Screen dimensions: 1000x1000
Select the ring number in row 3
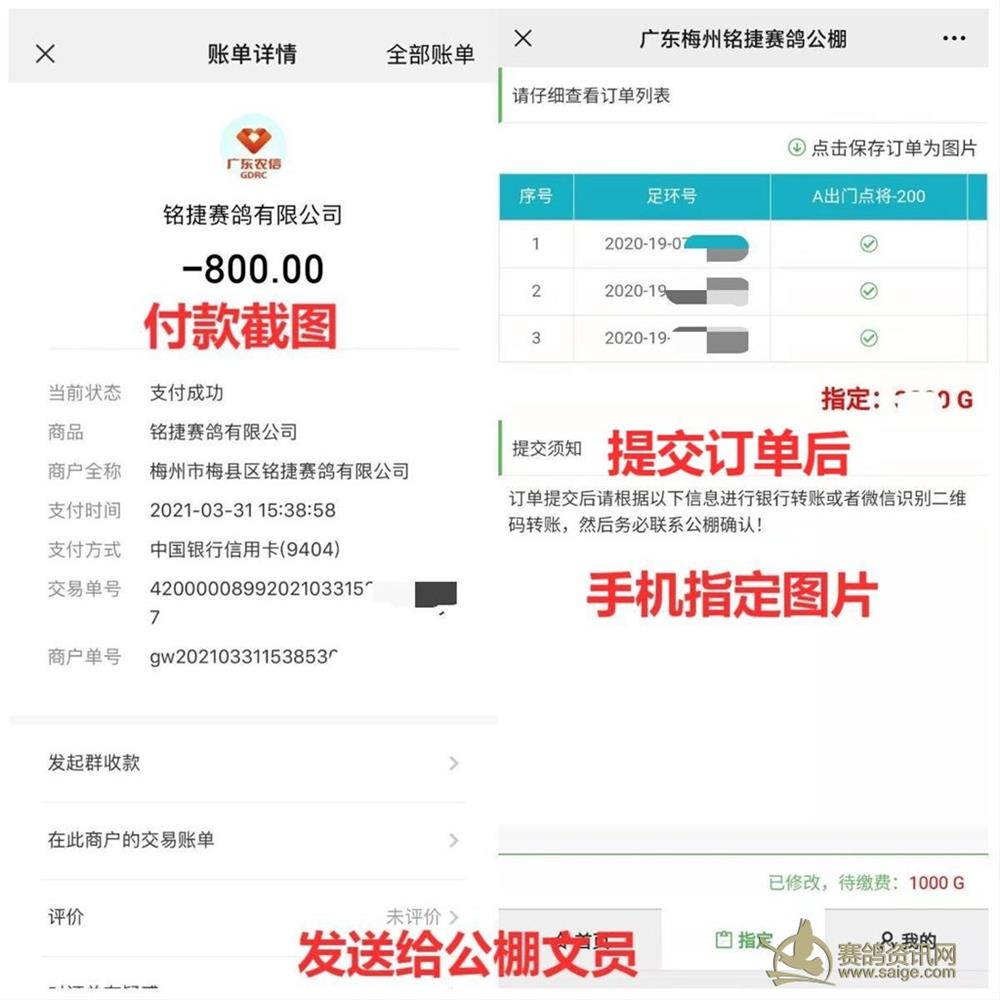coord(676,338)
